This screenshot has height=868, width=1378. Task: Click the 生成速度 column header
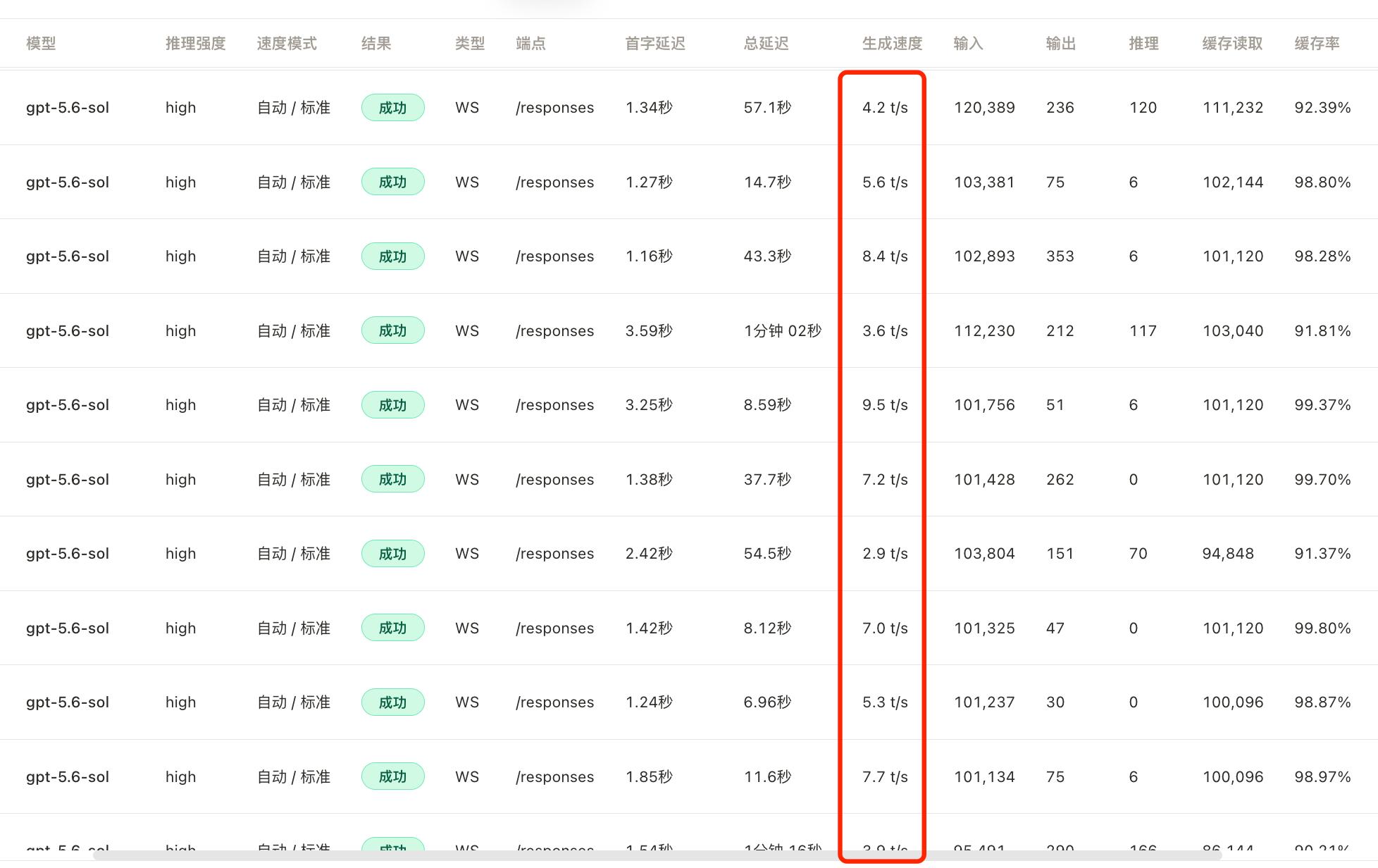click(x=893, y=44)
